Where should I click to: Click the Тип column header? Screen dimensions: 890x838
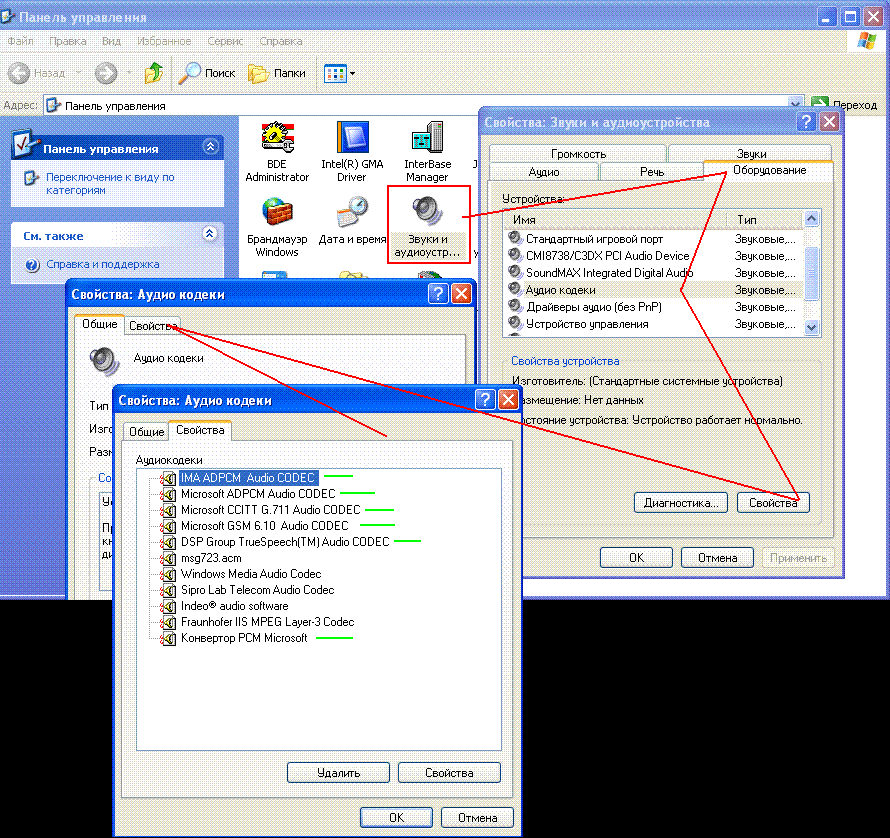765,219
